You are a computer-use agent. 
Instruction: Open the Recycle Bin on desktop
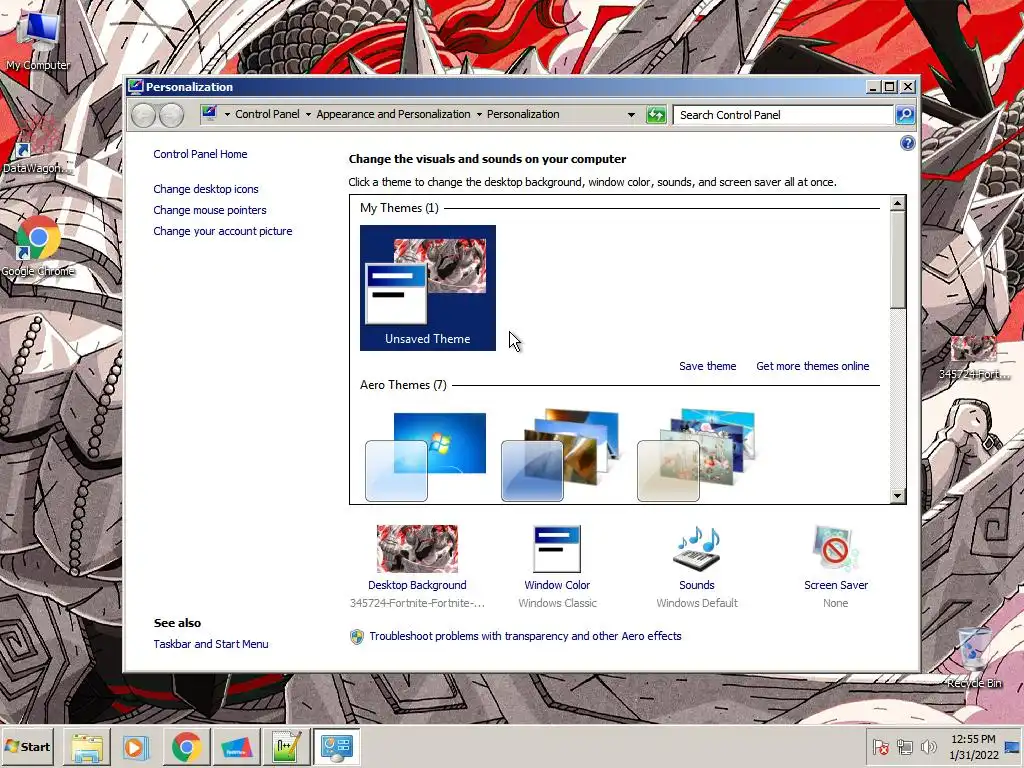(974, 658)
